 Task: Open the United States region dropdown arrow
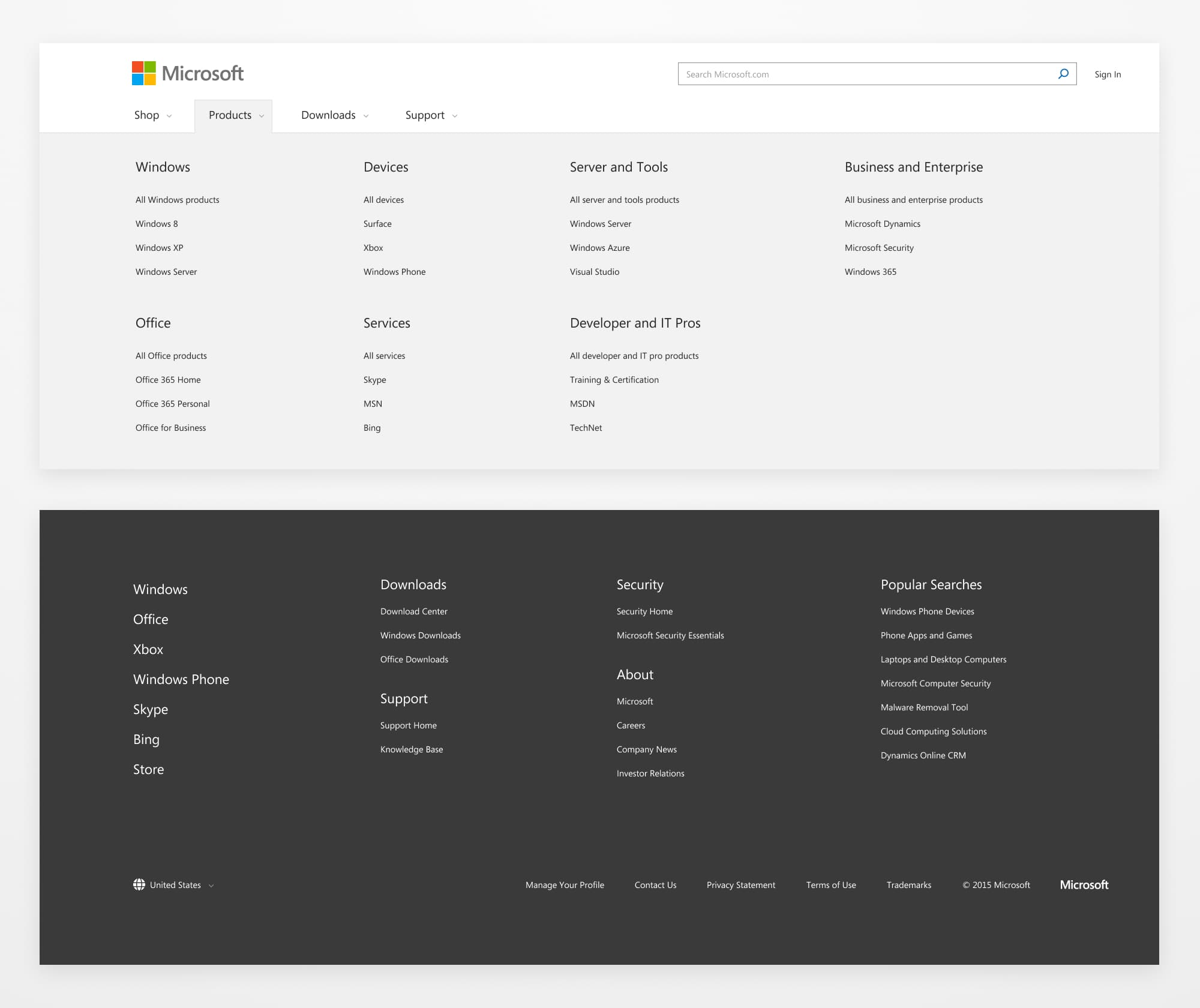(211, 886)
